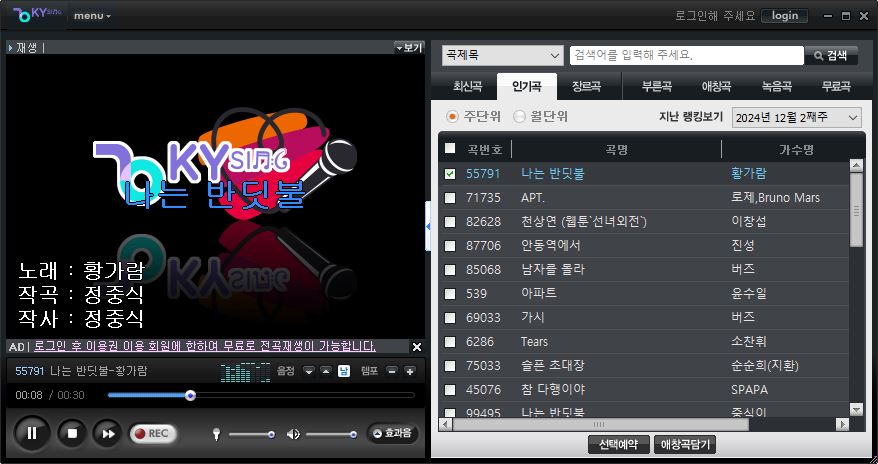Check the box for 85068 남자를 몰라
The width and height of the screenshot is (878, 464).
(450, 270)
